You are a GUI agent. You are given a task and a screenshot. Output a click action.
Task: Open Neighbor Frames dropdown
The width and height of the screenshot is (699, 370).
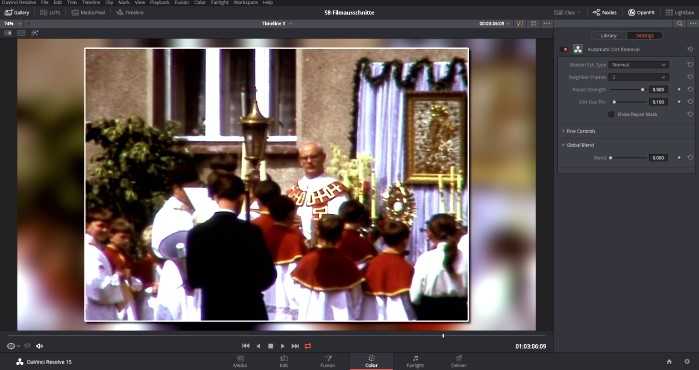tap(638, 77)
